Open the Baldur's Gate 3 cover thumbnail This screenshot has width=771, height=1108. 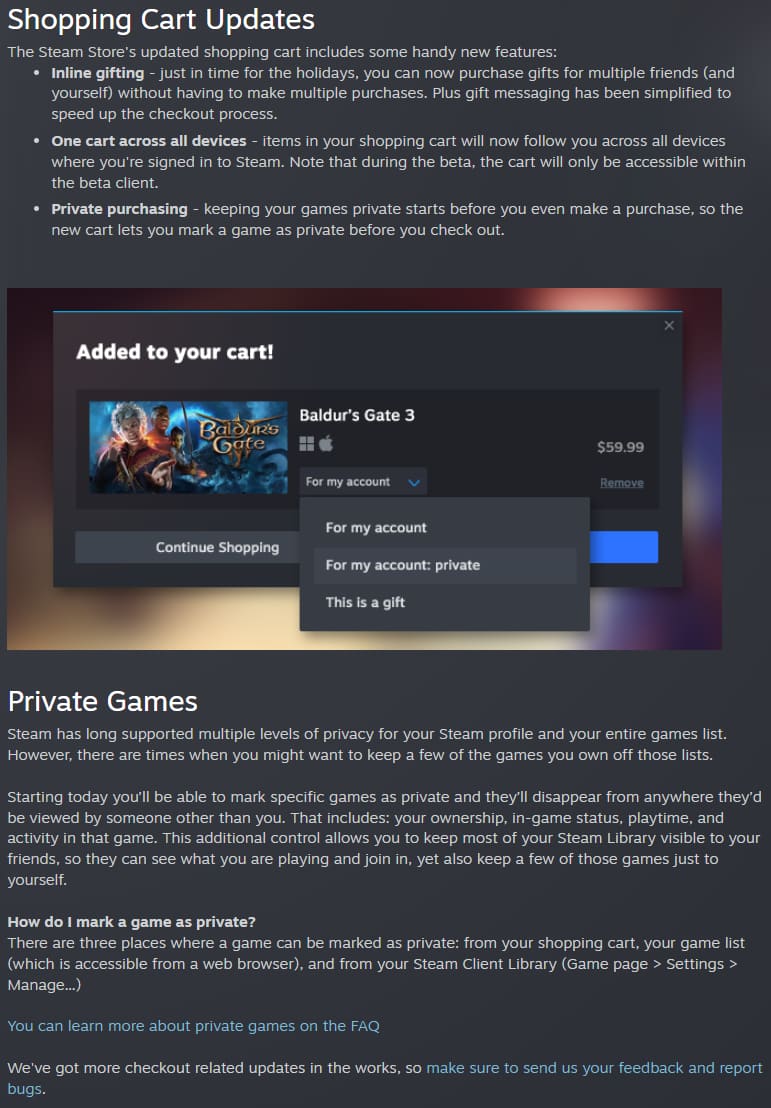tap(189, 447)
